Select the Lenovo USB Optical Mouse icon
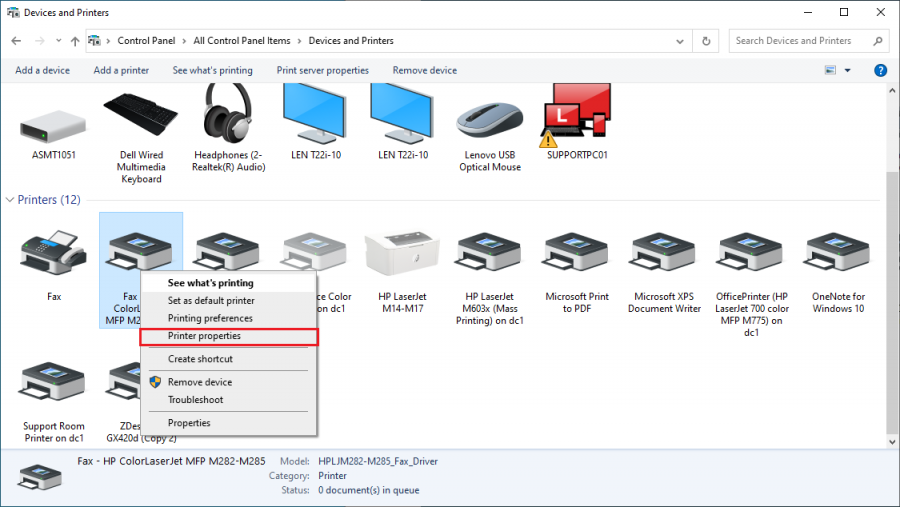The height and width of the screenshot is (507, 900). pyautogui.click(x=490, y=121)
